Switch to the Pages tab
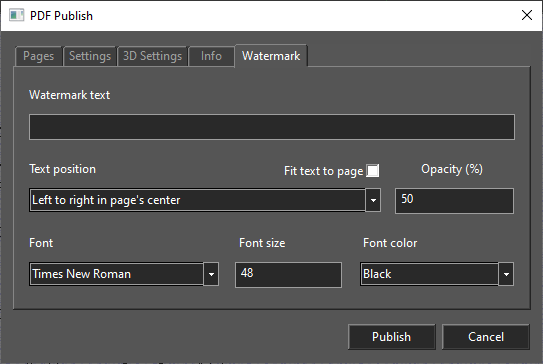This screenshot has height=364, width=543. 38,56
